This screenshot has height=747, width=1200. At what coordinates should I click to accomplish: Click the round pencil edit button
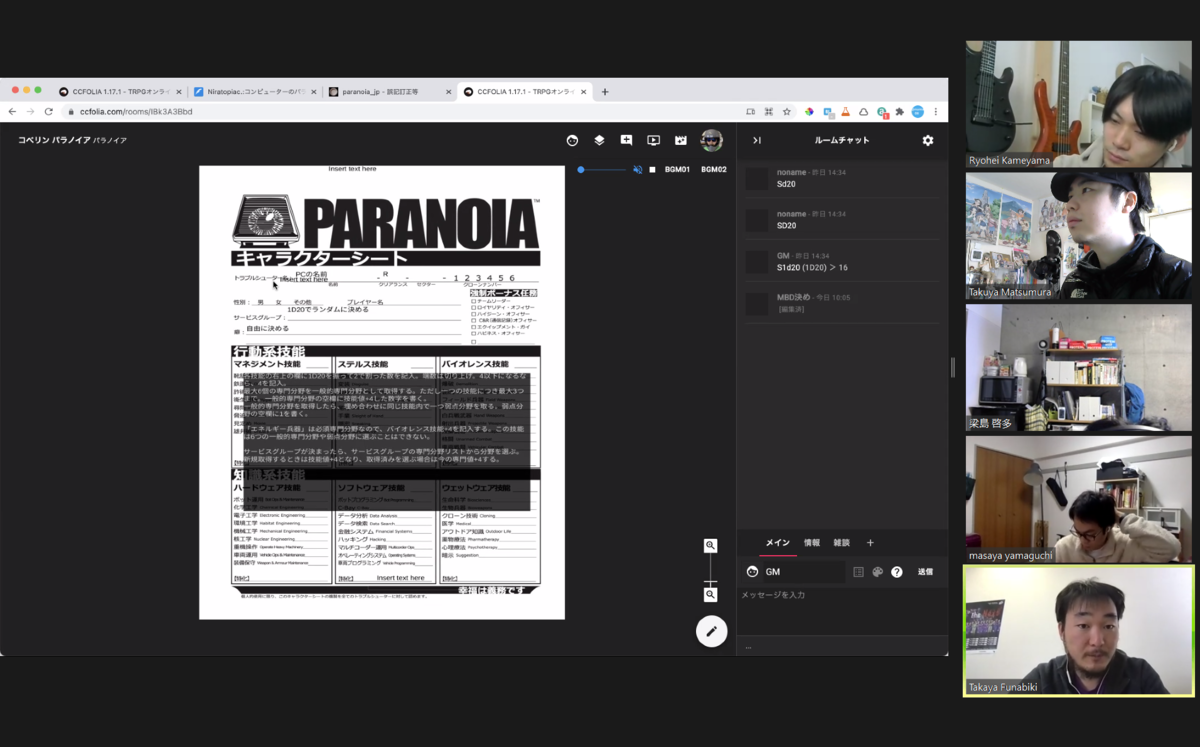(712, 631)
